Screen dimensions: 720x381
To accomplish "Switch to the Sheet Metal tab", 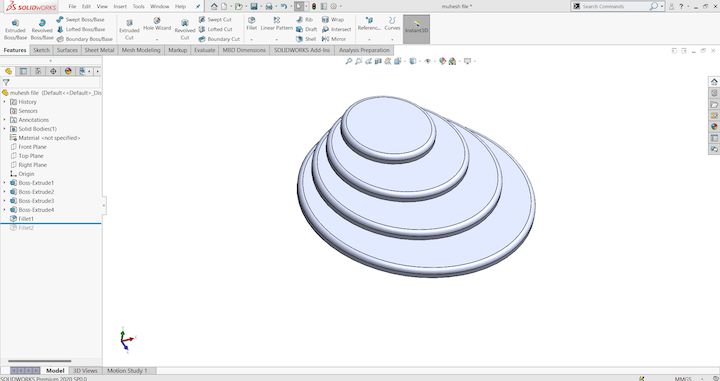I will click(x=99, y=50).
